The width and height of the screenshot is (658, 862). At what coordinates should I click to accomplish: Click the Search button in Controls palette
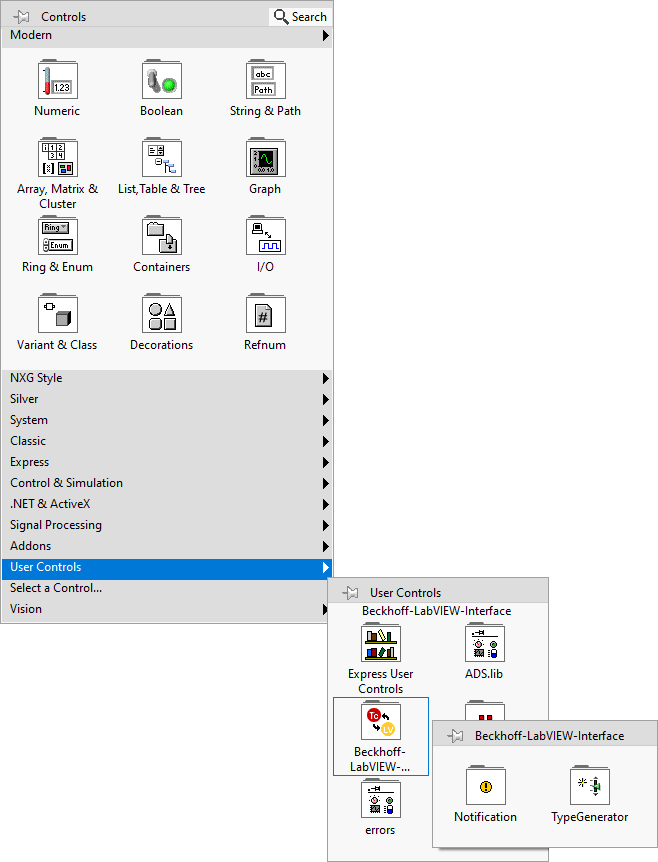coord(301,16)
